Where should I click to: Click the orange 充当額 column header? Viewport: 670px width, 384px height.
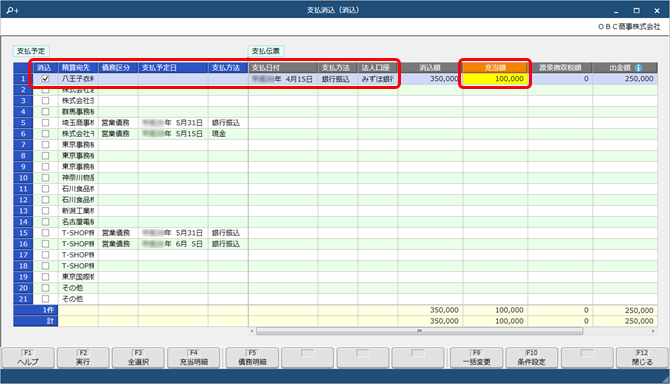pos(495,67)
